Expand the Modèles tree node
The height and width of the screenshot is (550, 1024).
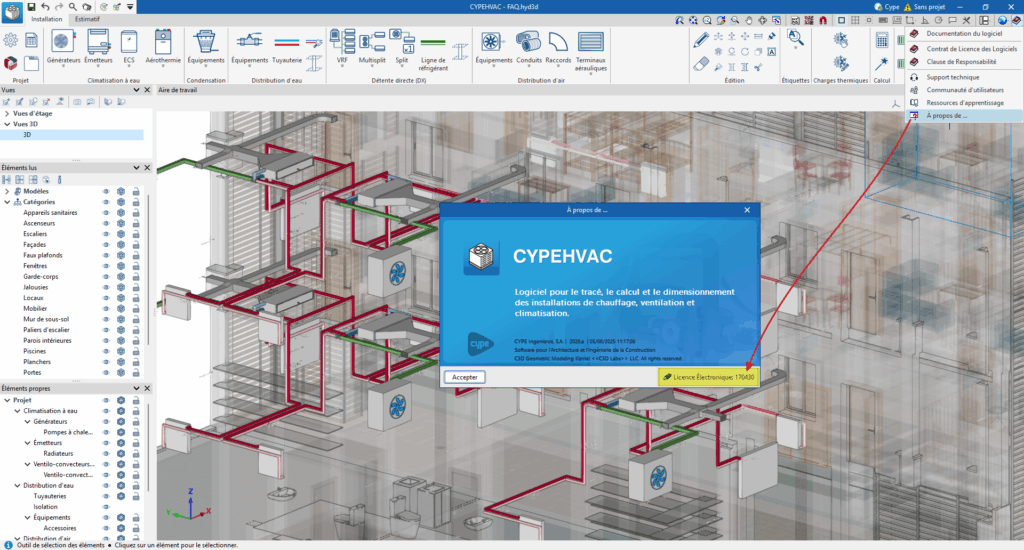(x=7, y=191)
